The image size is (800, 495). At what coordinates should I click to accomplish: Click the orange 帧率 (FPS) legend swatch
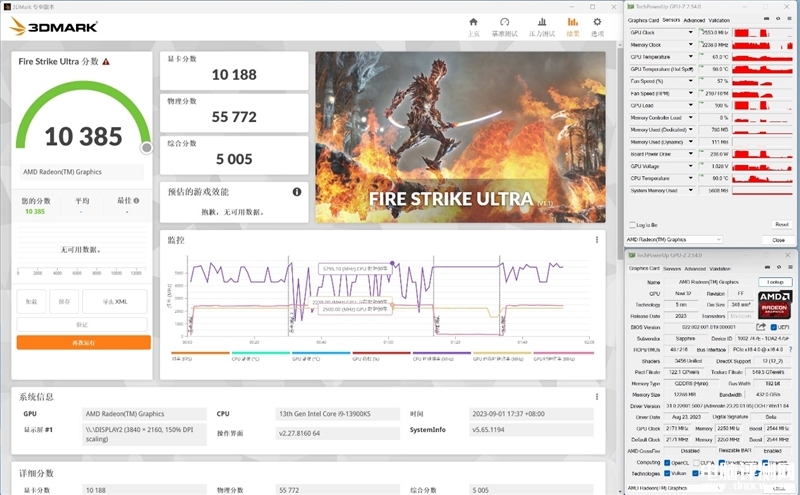pos(201,353)
